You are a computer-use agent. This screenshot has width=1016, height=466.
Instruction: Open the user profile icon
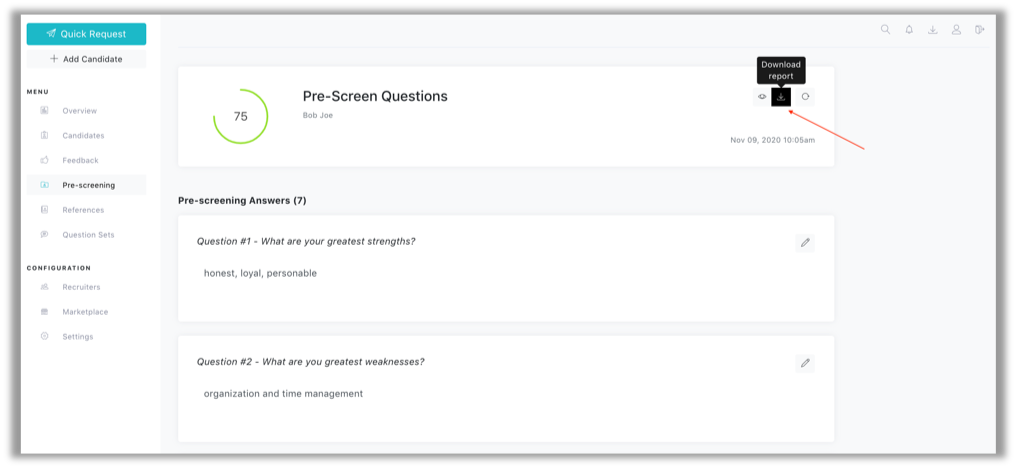click(x=956, y=29)
